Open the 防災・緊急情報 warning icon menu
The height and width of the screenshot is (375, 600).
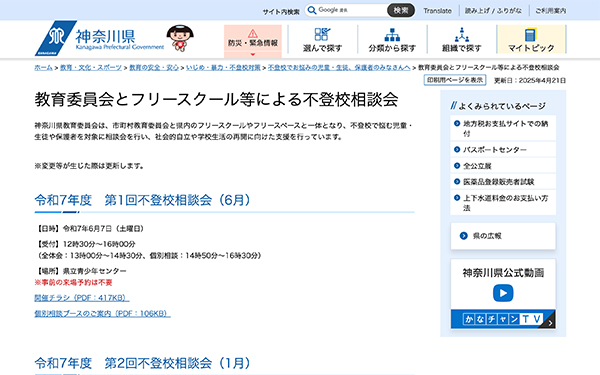(x=253, y=34)
